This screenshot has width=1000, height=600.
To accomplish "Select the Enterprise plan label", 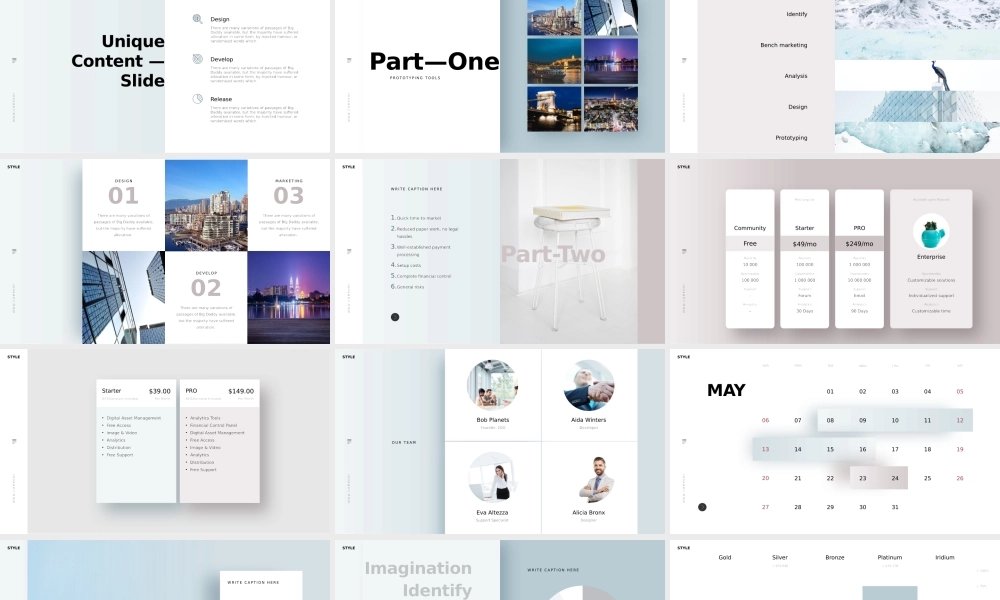I will (x=931, y=256).
